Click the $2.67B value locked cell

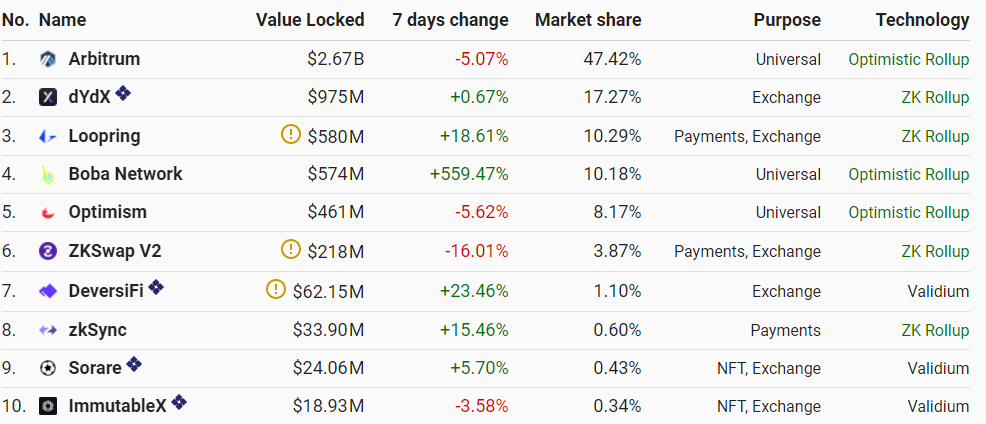(x=336, y=60)
